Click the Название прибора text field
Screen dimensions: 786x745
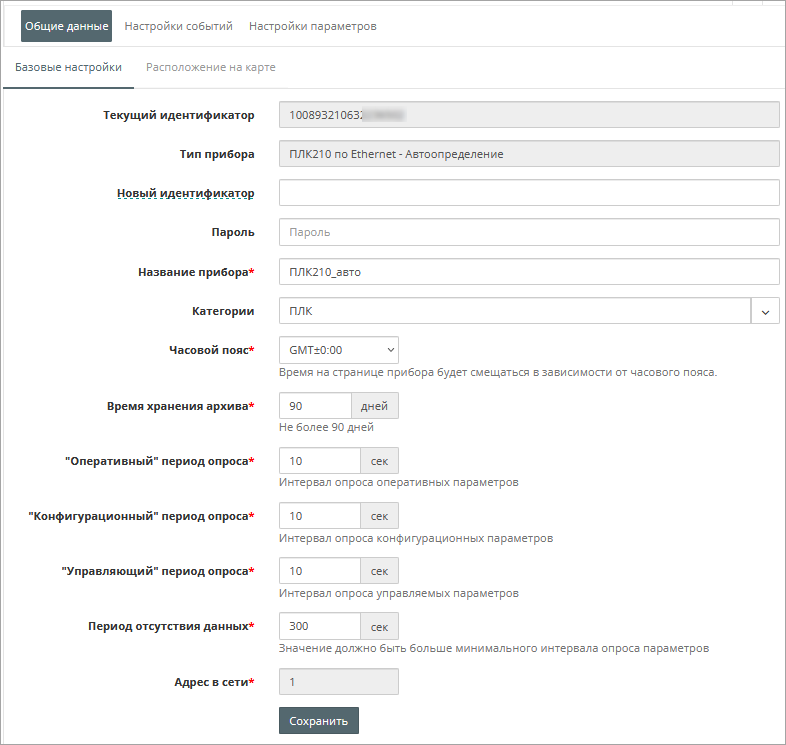528,272
